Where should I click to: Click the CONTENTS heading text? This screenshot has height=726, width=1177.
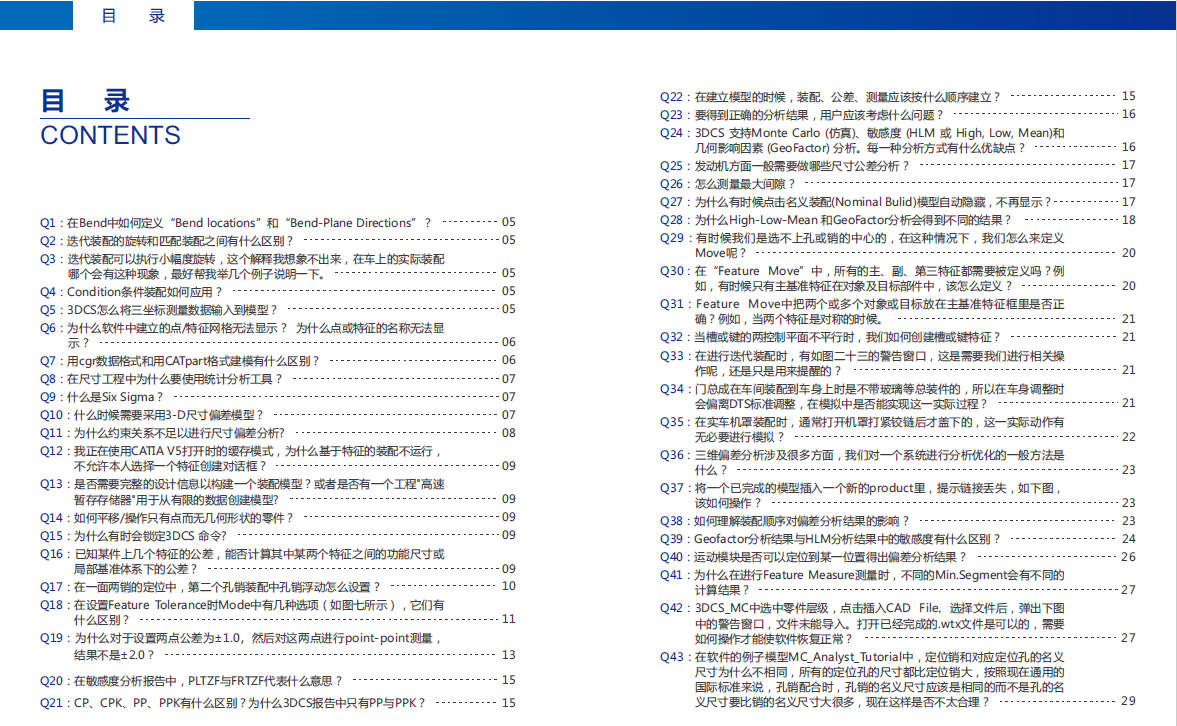click(x=109, y=135)
